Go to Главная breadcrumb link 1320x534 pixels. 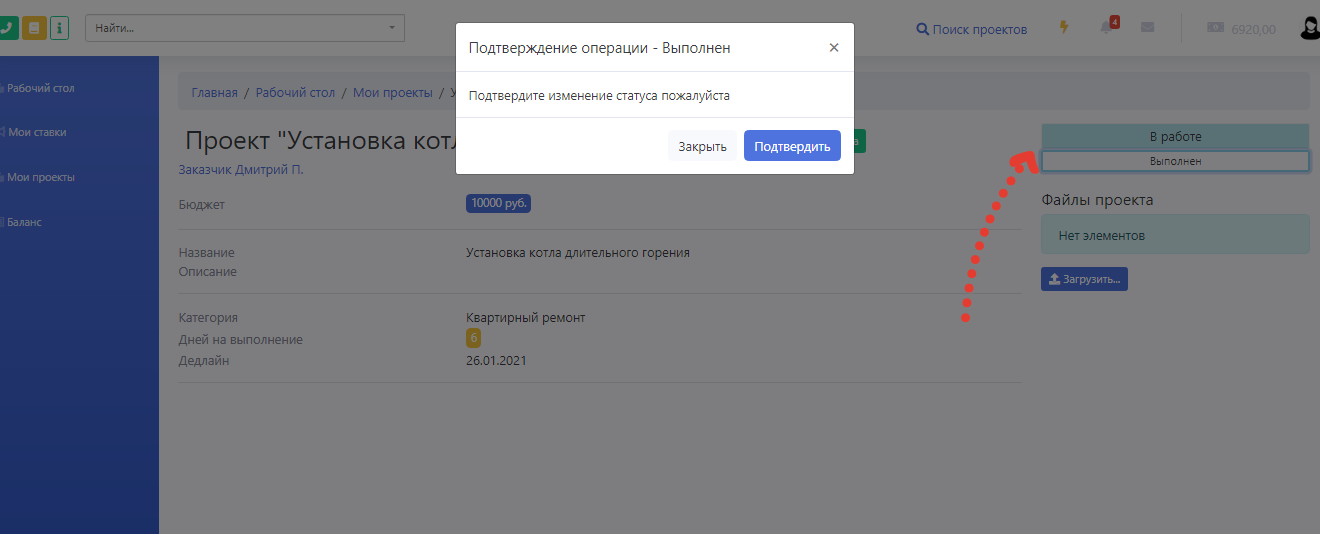(x=215, y=92)
